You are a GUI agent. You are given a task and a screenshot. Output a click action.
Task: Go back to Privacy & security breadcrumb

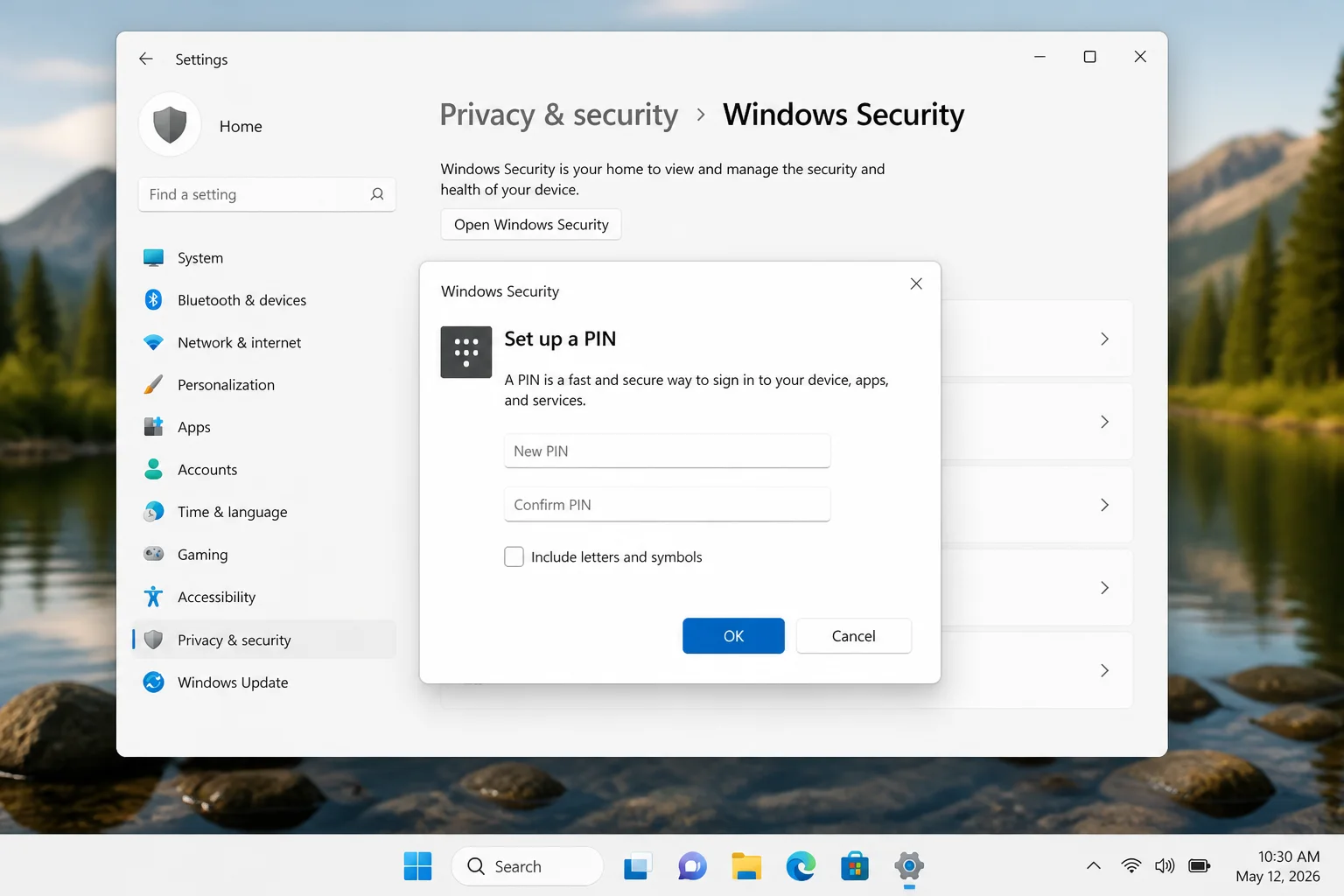tap(559, 115)
